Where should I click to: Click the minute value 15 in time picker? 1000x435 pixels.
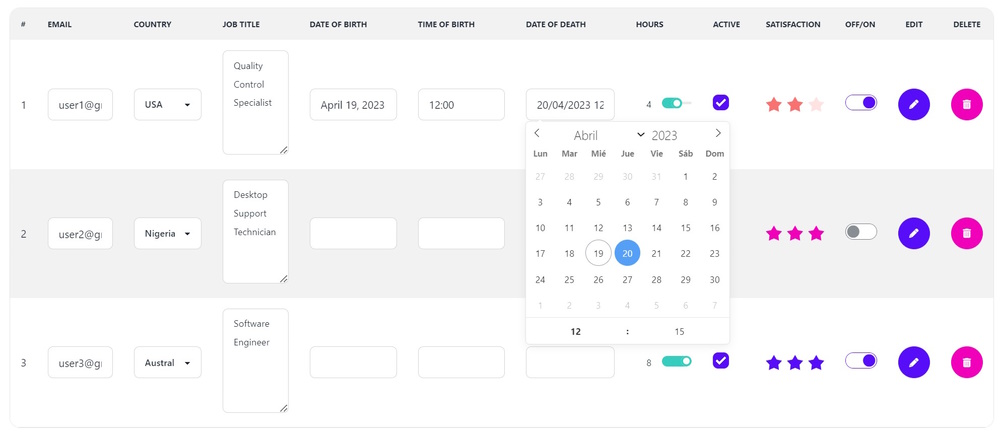click(679, 332)
